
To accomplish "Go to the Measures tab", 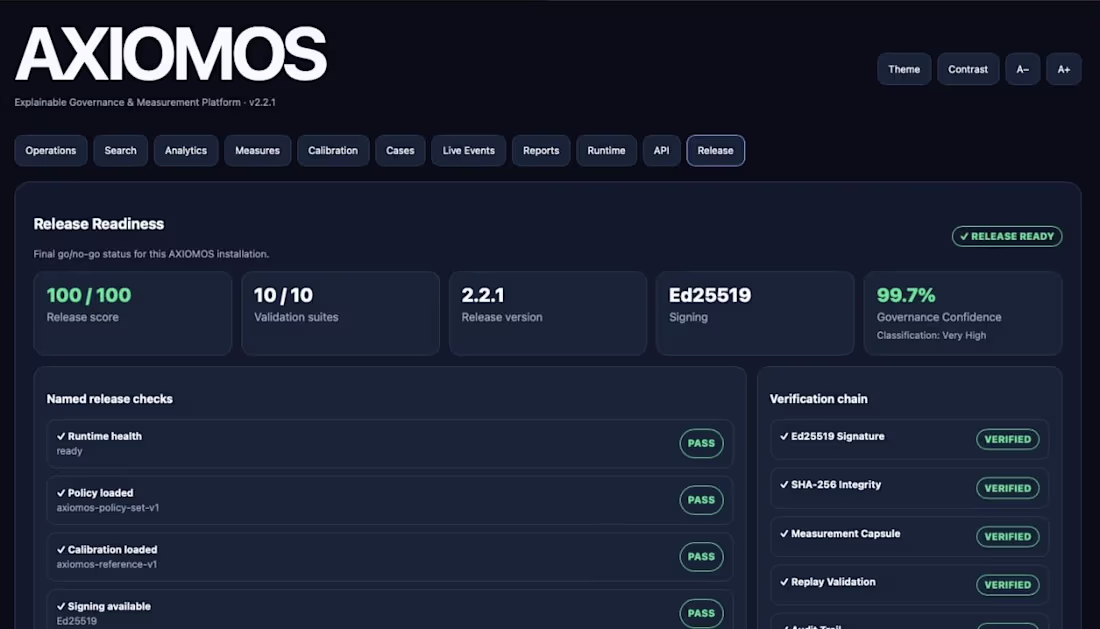I will point(257,151).
